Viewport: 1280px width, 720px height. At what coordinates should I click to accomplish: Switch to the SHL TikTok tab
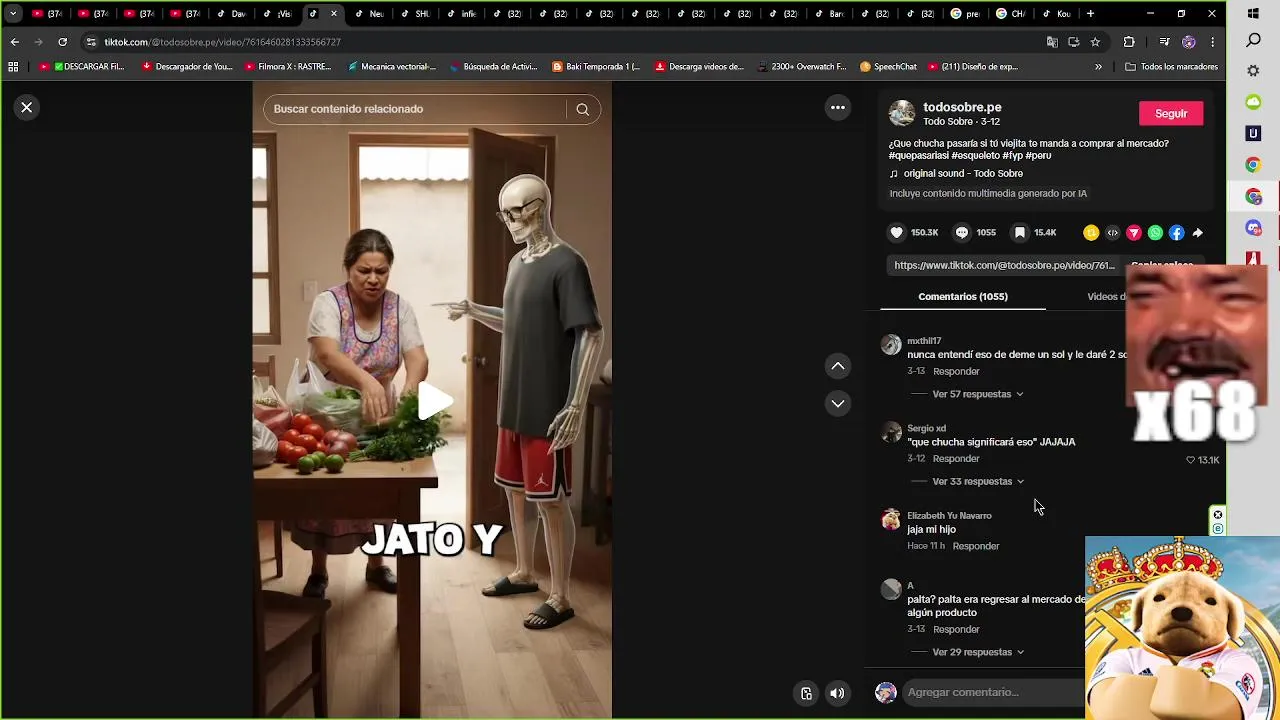tap(415, 14)
